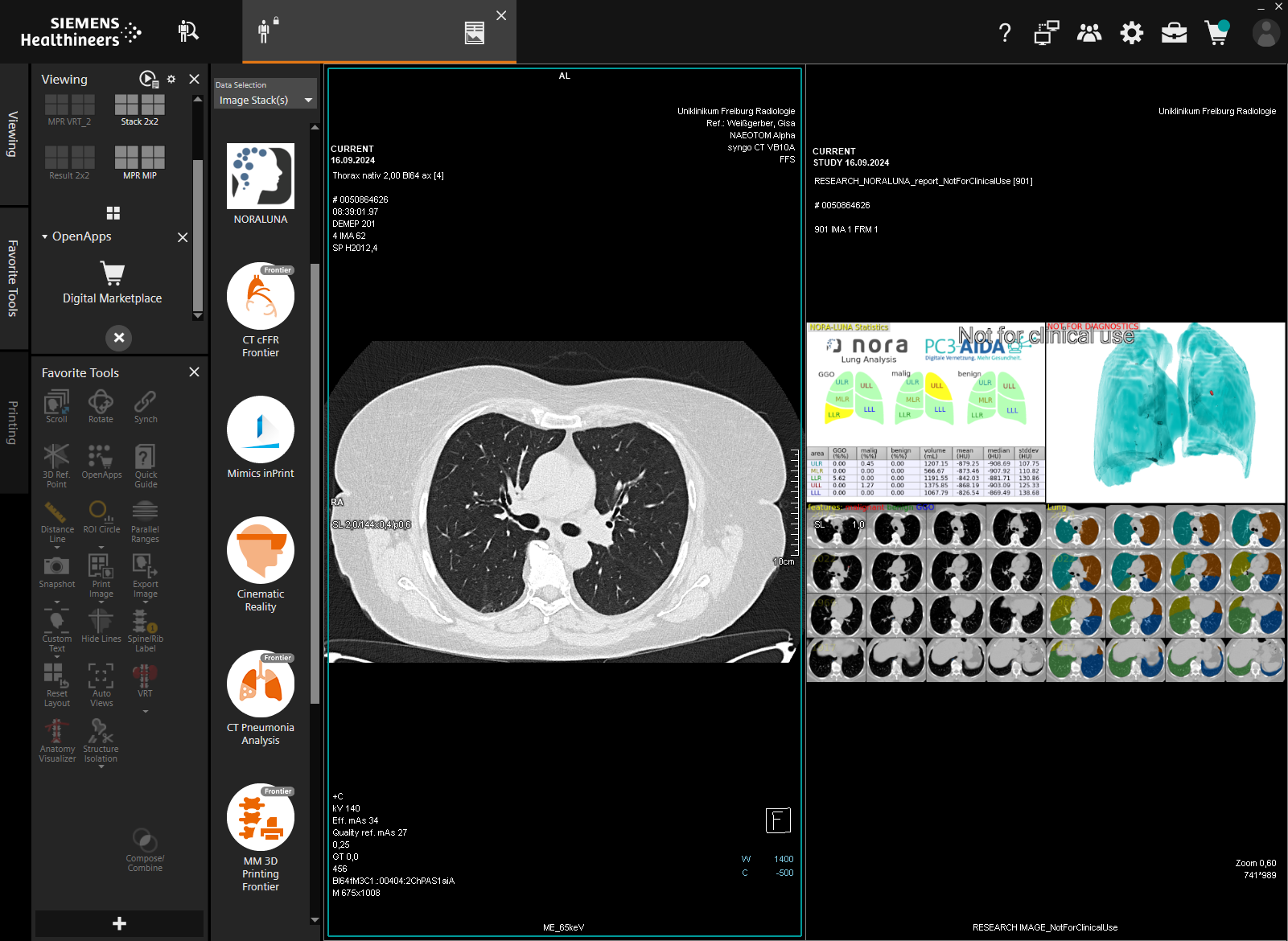This screenshot has width=1288, height=941.
Task: Start Cinematic Reality app
Action: click(x=260, y=550)
